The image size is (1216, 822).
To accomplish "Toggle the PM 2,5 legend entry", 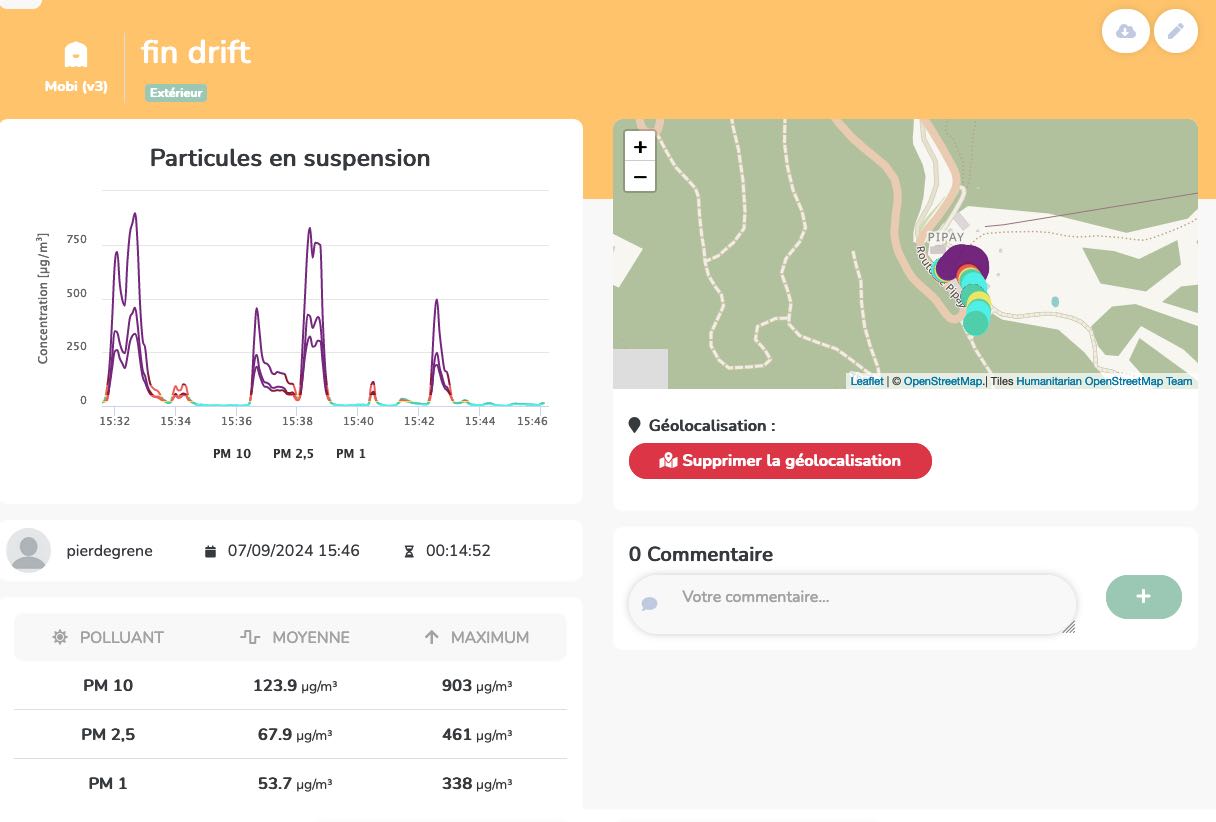I will point(293,454).
